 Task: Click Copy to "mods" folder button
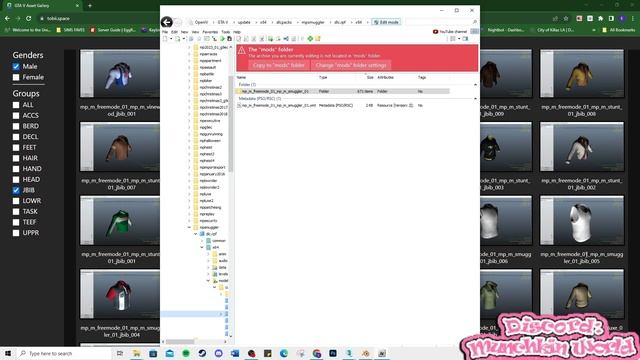tap(279, 65)
